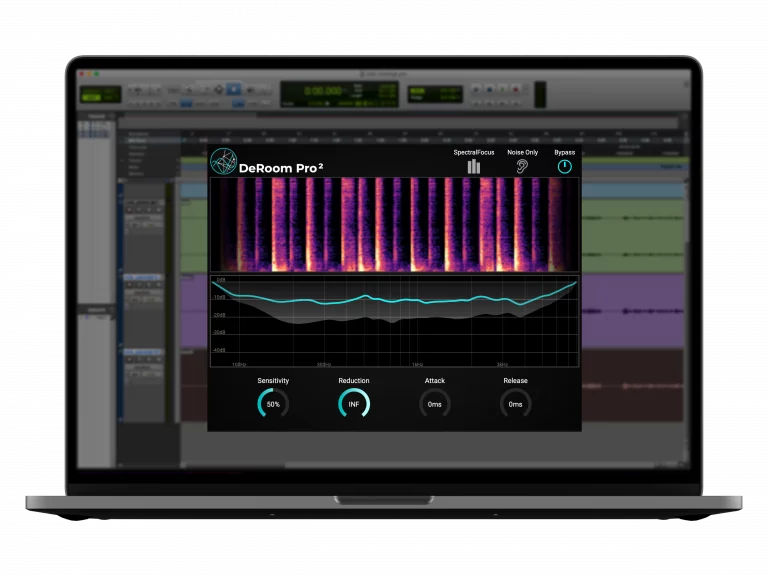Click the red record button in Pro Tools transport
The image size is (768, 576).
pos(515,89)
